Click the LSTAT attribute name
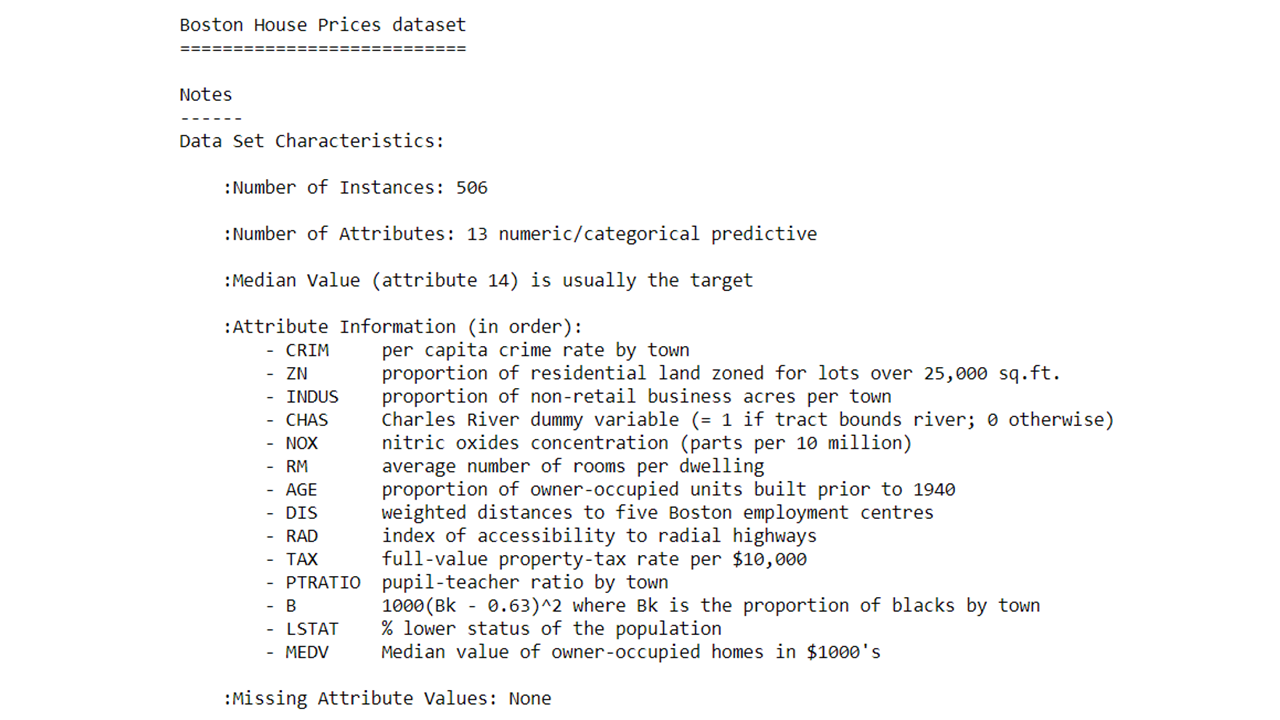This screenshot has width=1280, height=720. [x=312, y=629]
